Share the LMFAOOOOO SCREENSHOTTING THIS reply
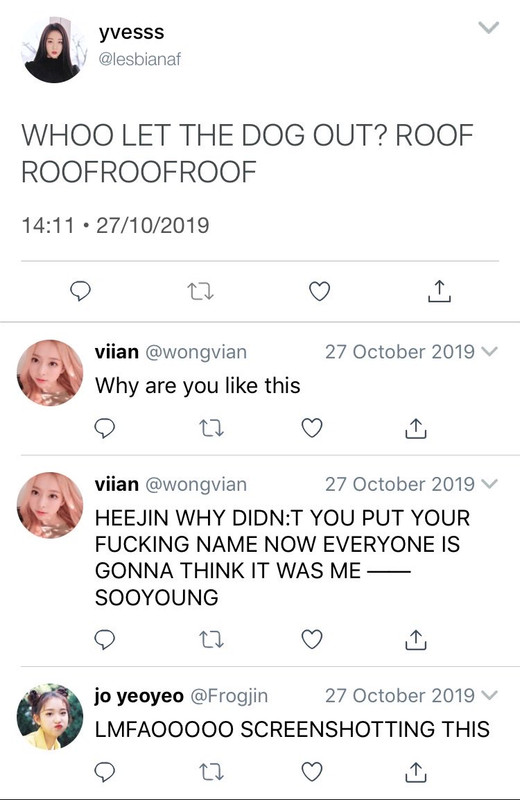The height and width of the screenshot is (800, 520). coord(416,772)
